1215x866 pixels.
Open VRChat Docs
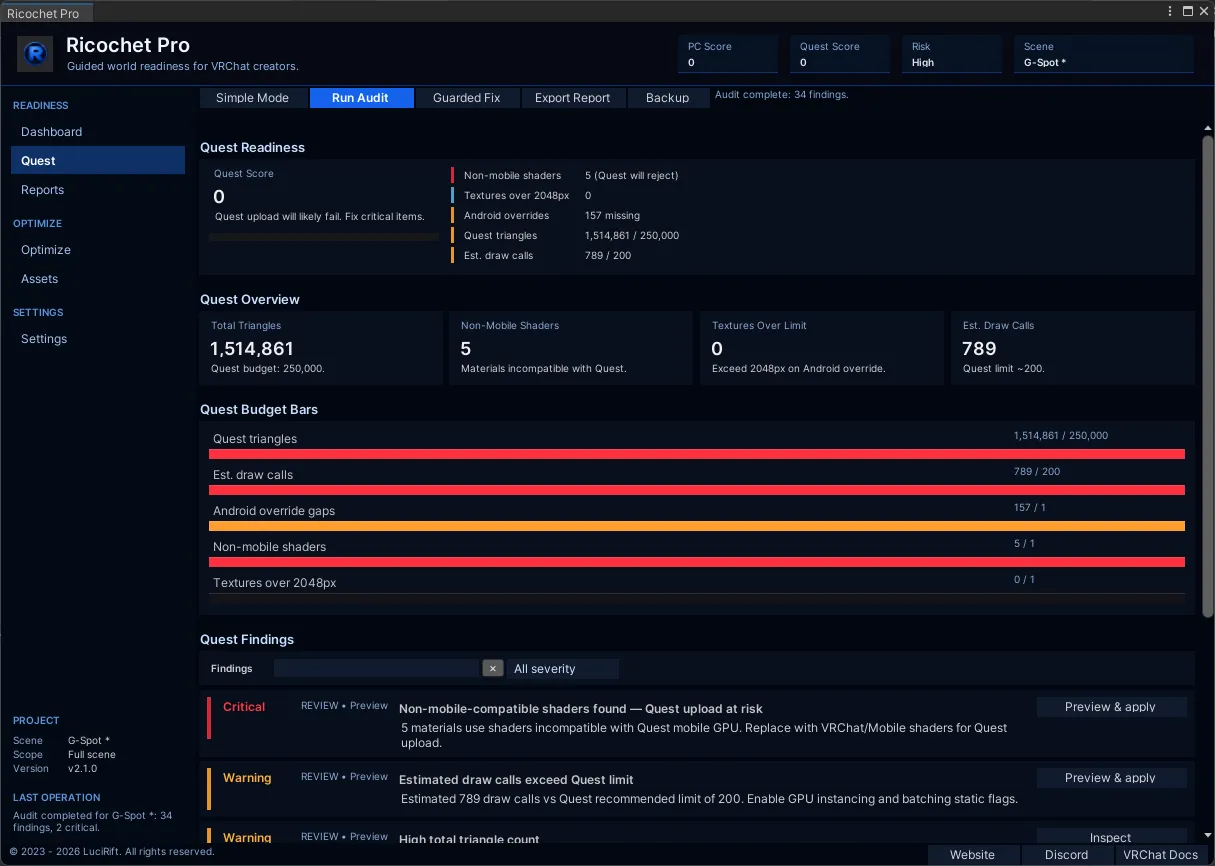1160,855
